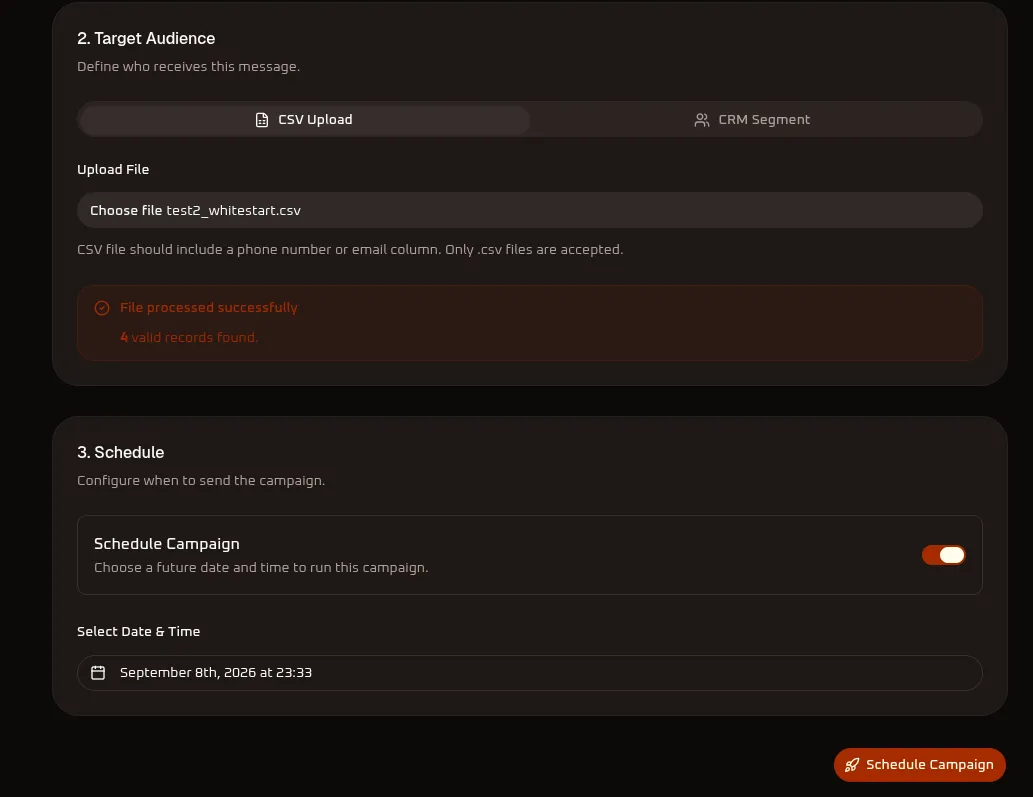Click the Schedule Campaign rocket button
The image size is (1033, 797).
(919, 764)
